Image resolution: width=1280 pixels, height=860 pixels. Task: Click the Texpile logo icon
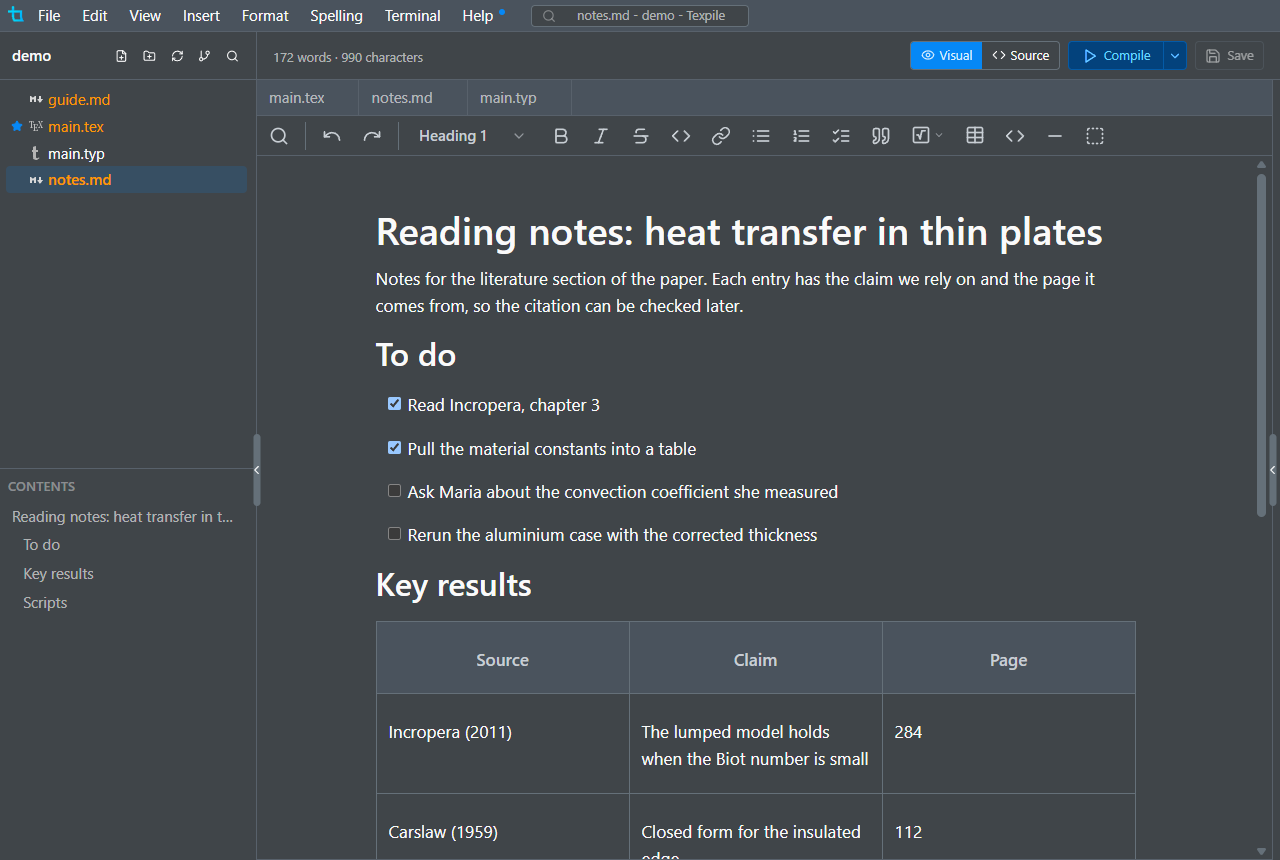pyautogui.click(x=16, y=15)
